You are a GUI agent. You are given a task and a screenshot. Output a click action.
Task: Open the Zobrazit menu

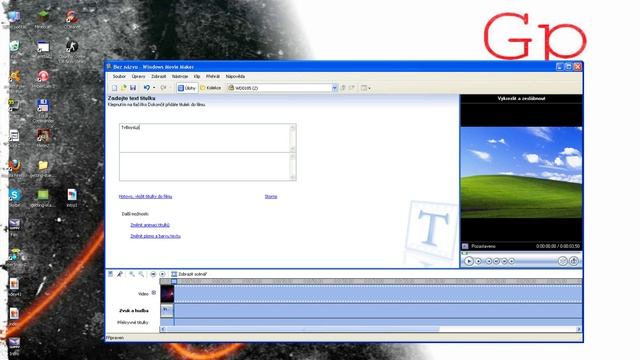click(x=159, y=76)
